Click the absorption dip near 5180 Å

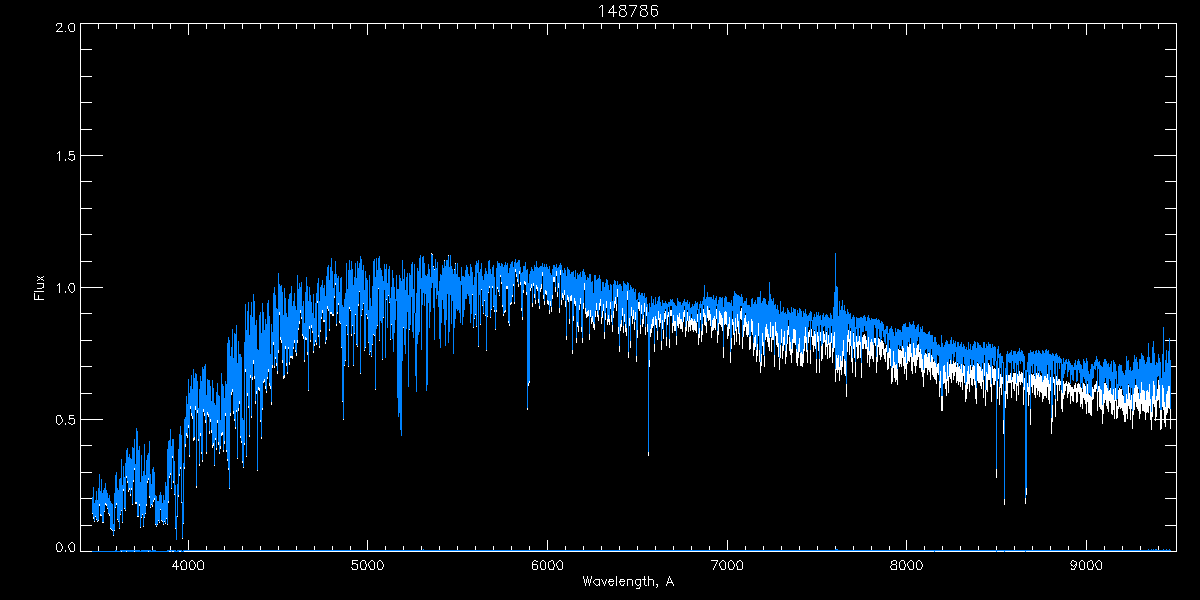point(401,432)
